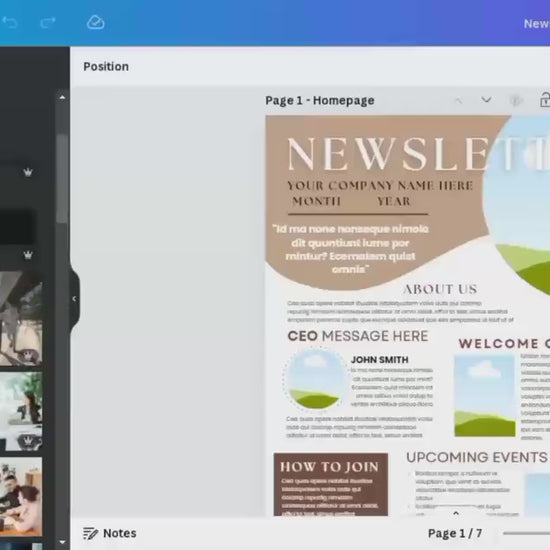Select the HOW TO JOIN heading
The width and height of the screenshot is (550, 550).
click(329, 467)
